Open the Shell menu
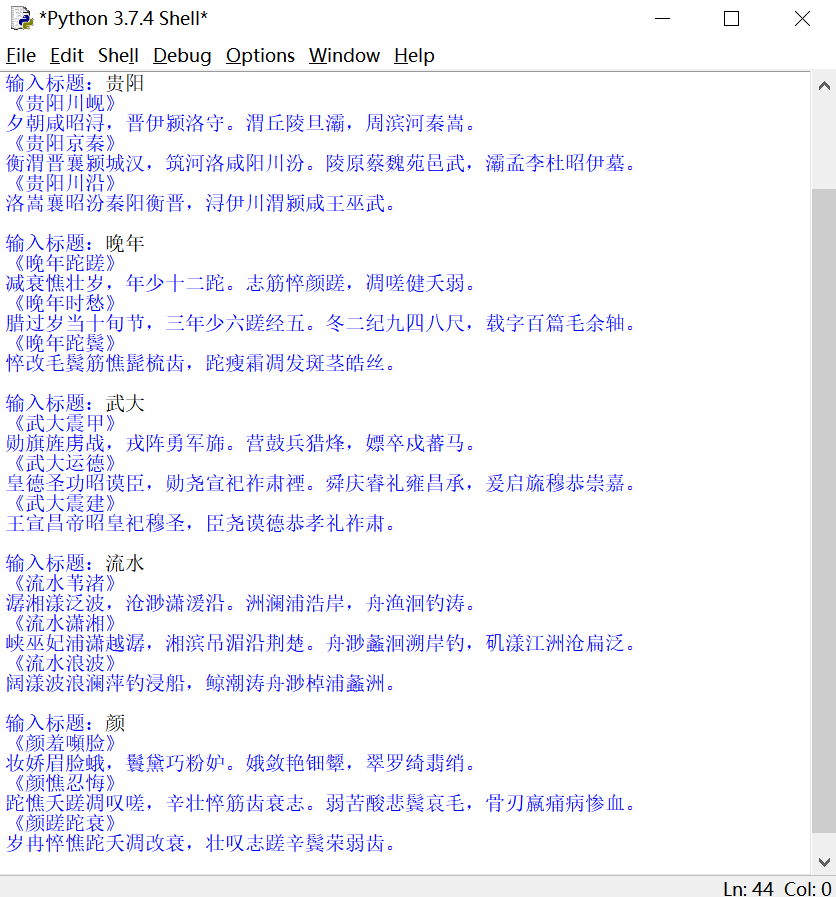Image resolution: width=836 pixels, height=897 pixels. tap(118, 55)
